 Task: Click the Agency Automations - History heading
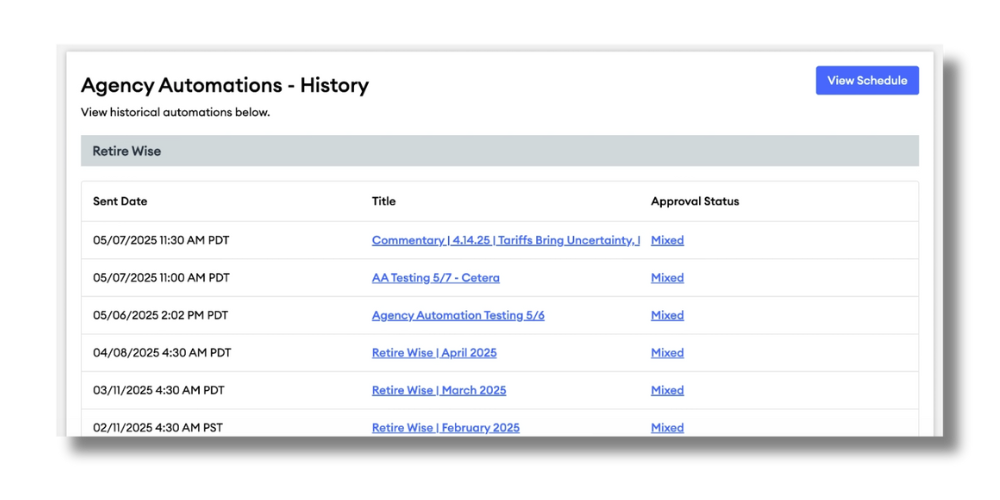(224, 85)
